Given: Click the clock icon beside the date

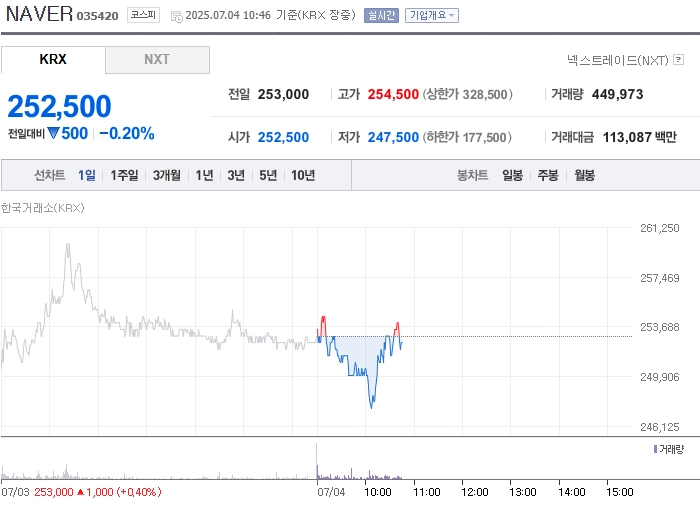Looking at the screenshot, I should 177,17.
